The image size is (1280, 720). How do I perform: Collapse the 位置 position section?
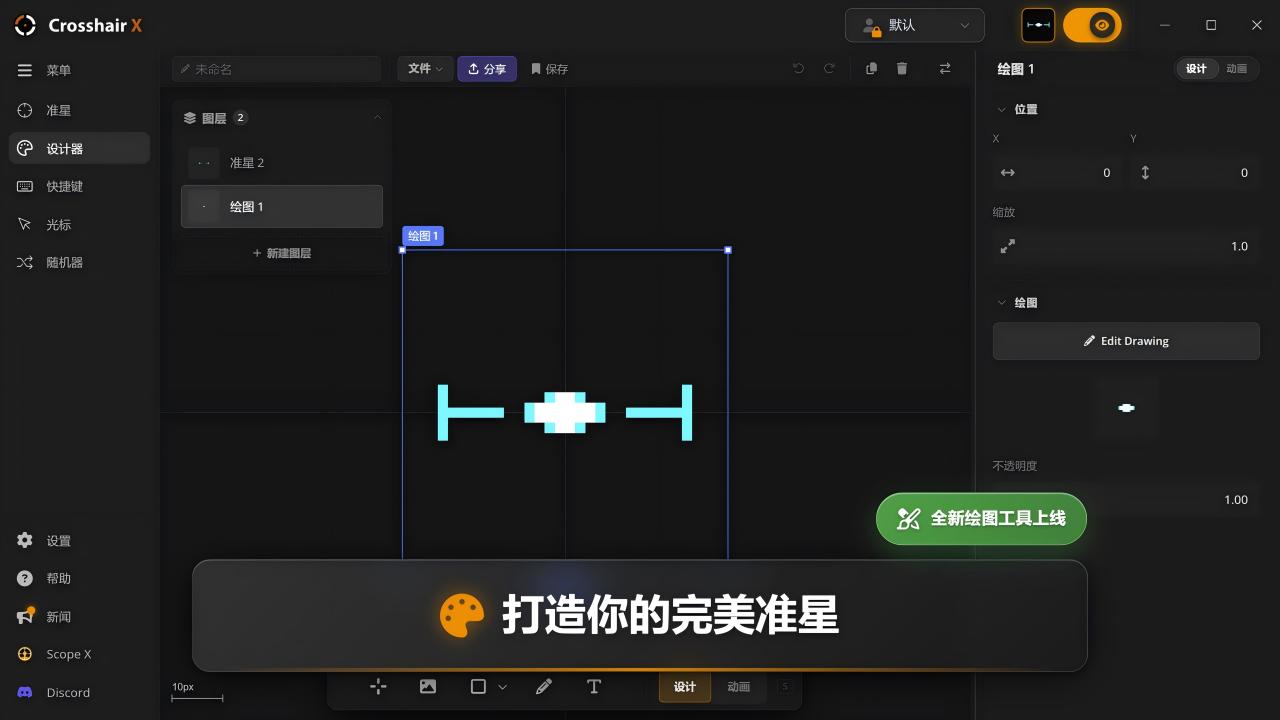point(1002,110)
